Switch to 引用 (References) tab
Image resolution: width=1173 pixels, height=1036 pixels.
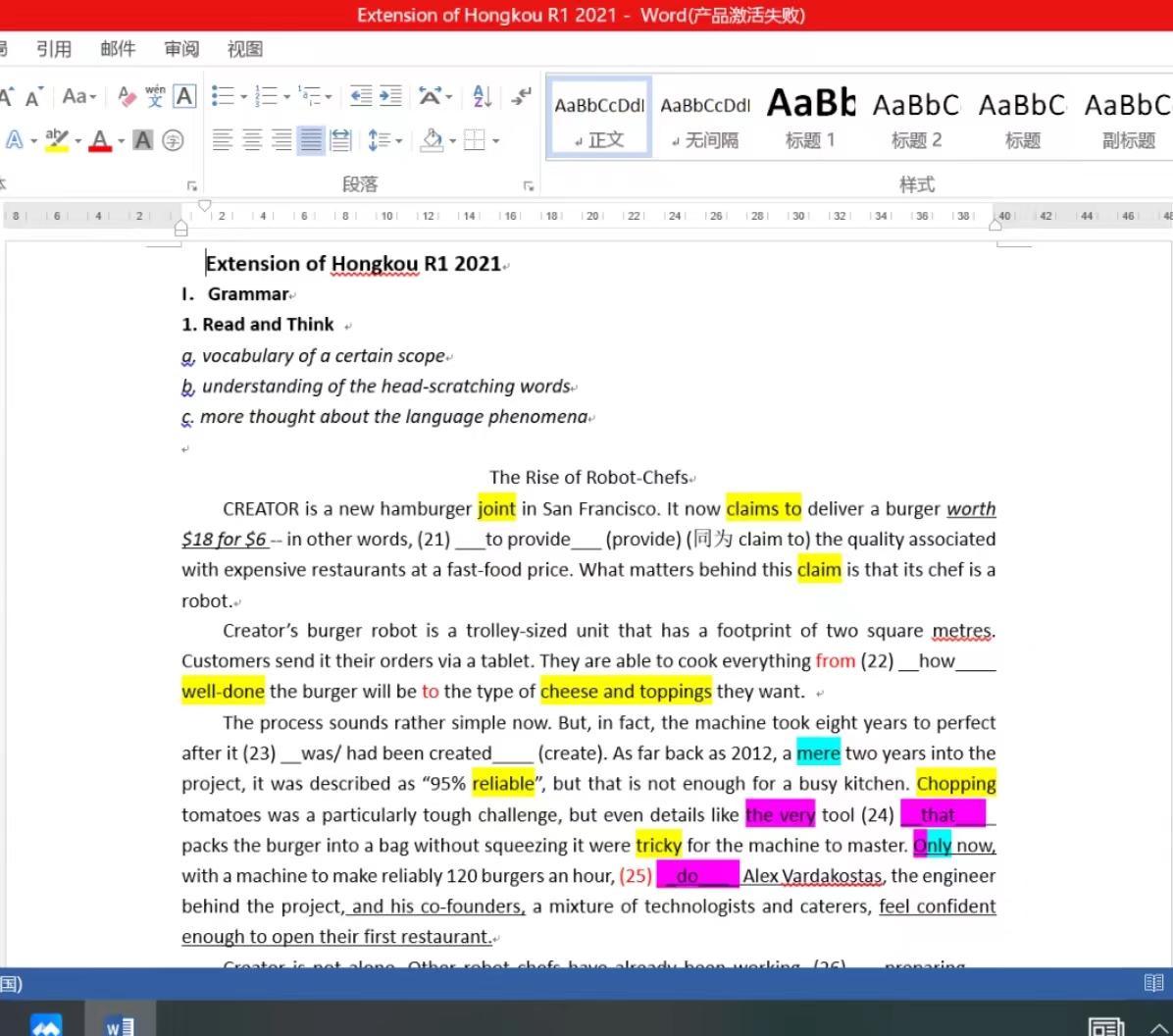(x=54, y=49)
